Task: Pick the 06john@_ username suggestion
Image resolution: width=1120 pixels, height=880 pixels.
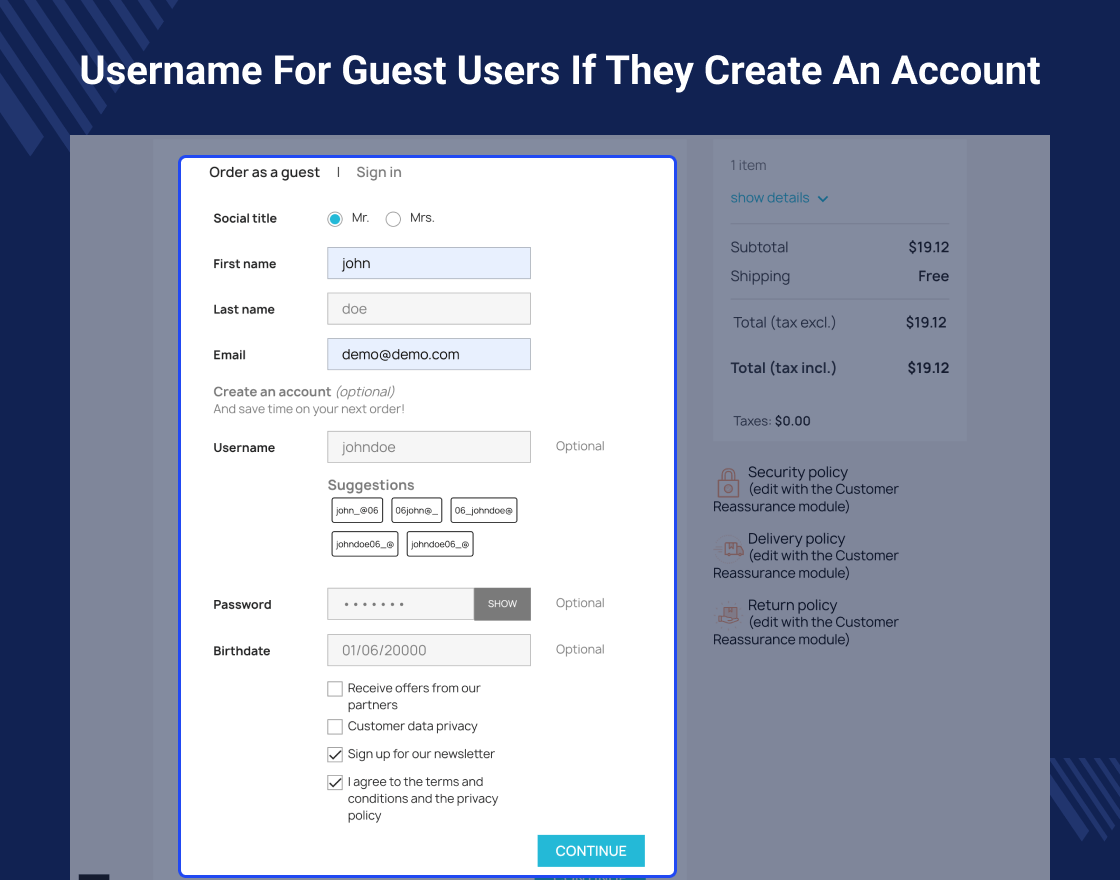Action: tap(416, 510)
